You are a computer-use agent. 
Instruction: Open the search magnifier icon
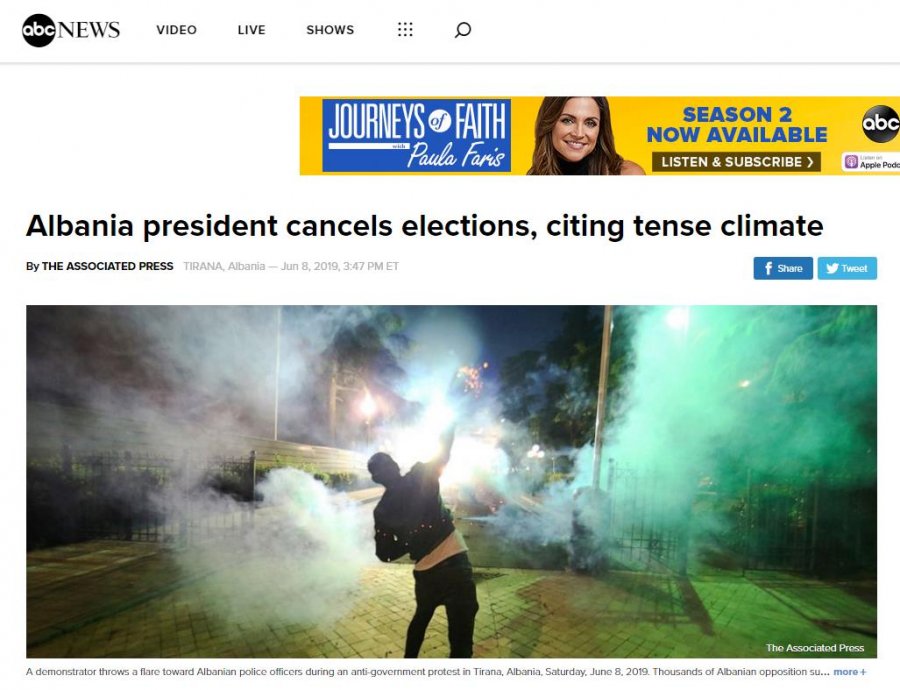click(x=463, y=30)
